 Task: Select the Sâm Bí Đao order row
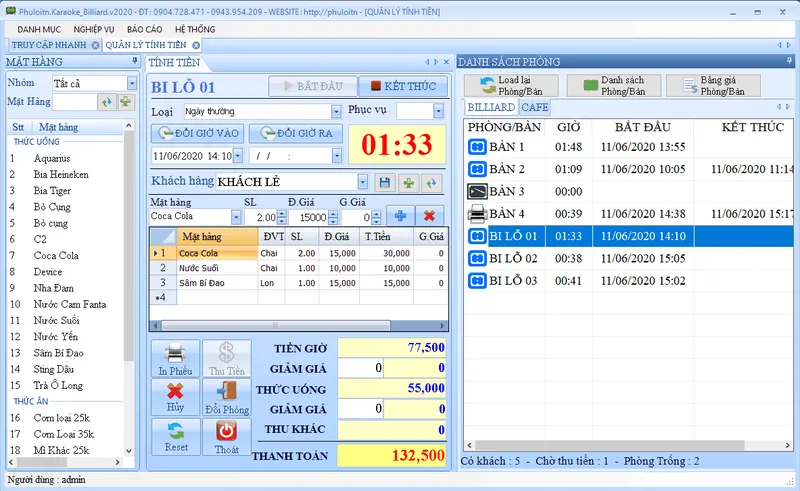click(x=299, y=283)
